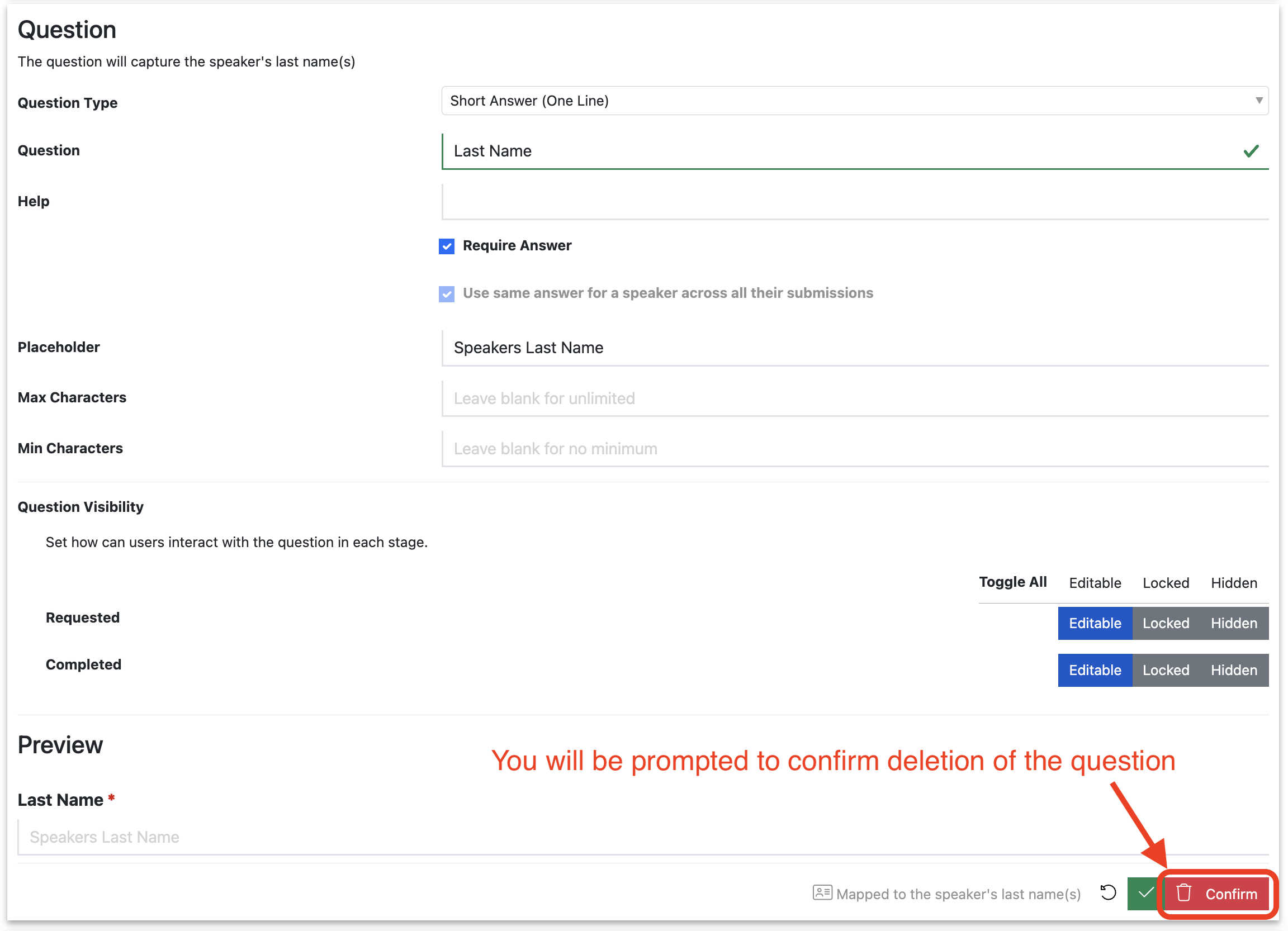Screen dimensions: 1288x931
Task: Toggle all stages to Hidden
Action: pos(1234,583)
